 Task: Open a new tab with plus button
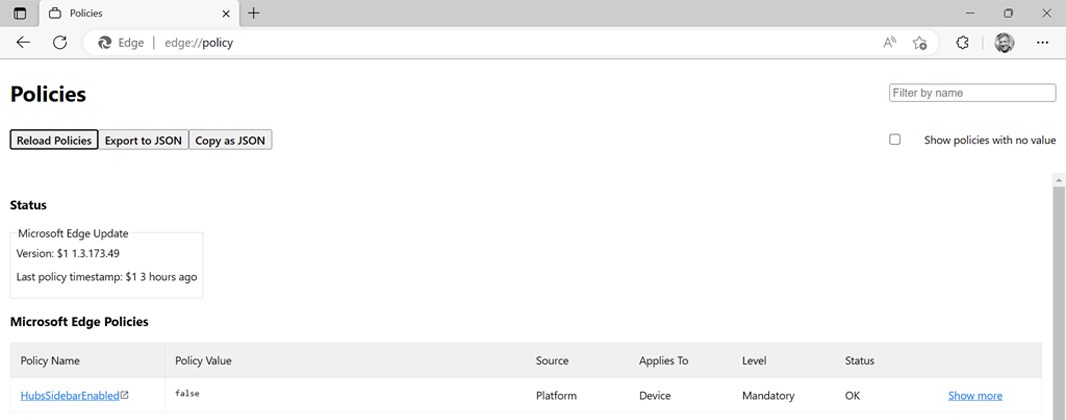point(254,13)
